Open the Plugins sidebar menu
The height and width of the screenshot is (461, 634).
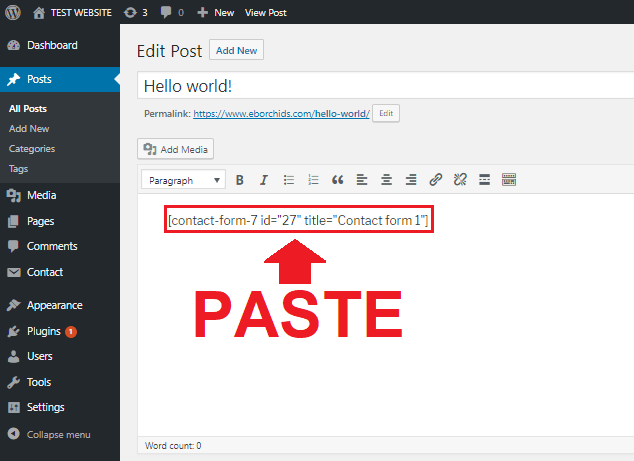pyautogui.click(x=60, y=331)
